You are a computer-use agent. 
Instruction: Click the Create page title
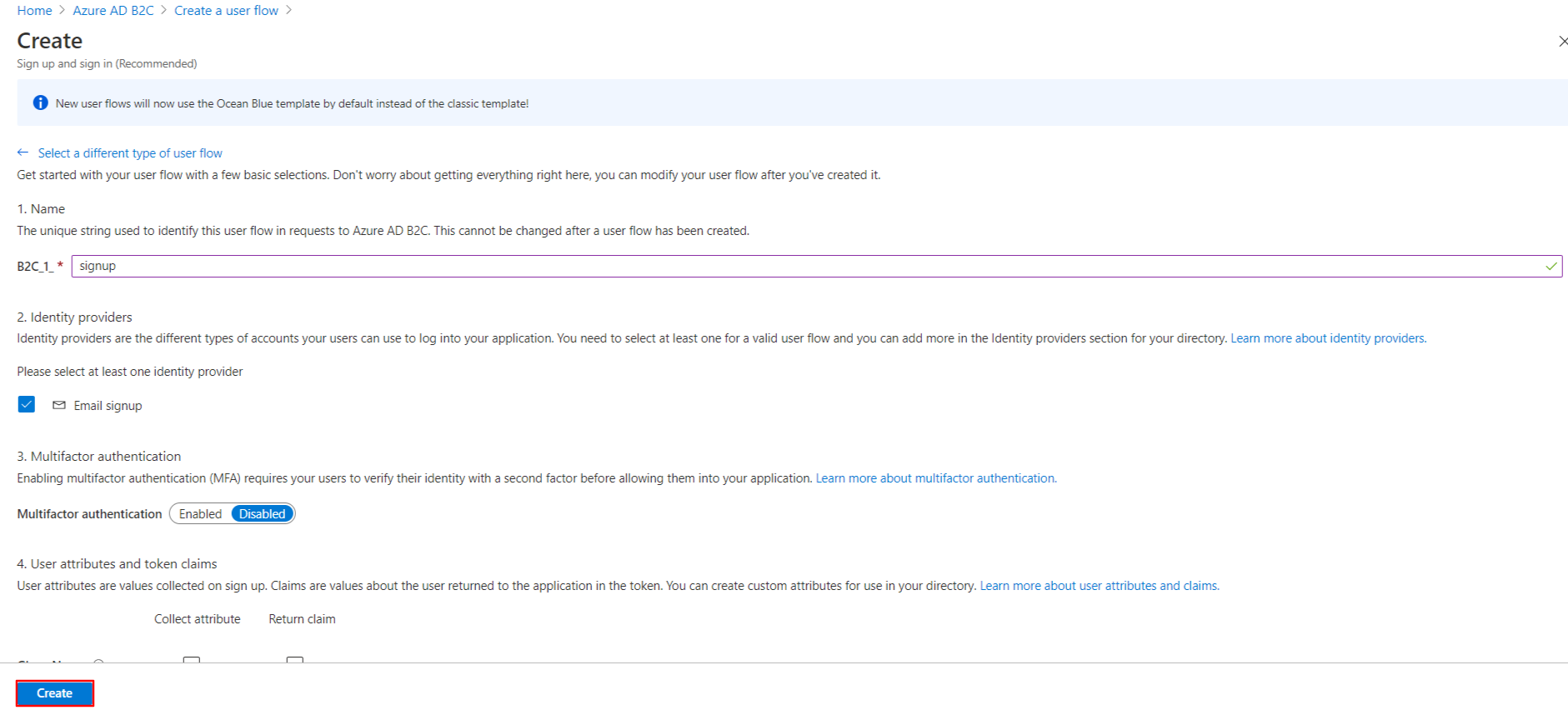(49, 41)
